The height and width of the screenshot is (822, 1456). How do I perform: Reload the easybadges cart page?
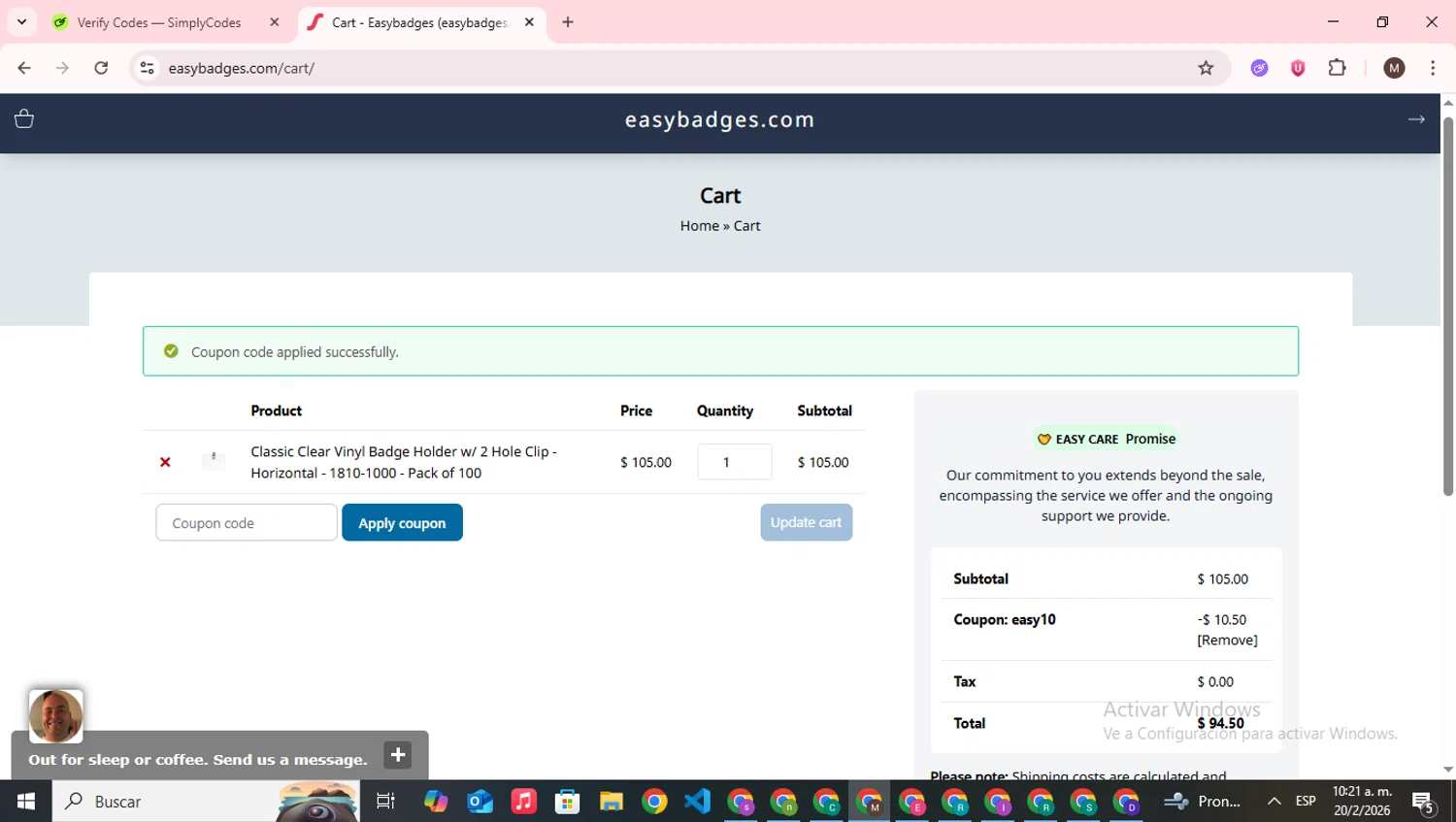click(101, 68)
